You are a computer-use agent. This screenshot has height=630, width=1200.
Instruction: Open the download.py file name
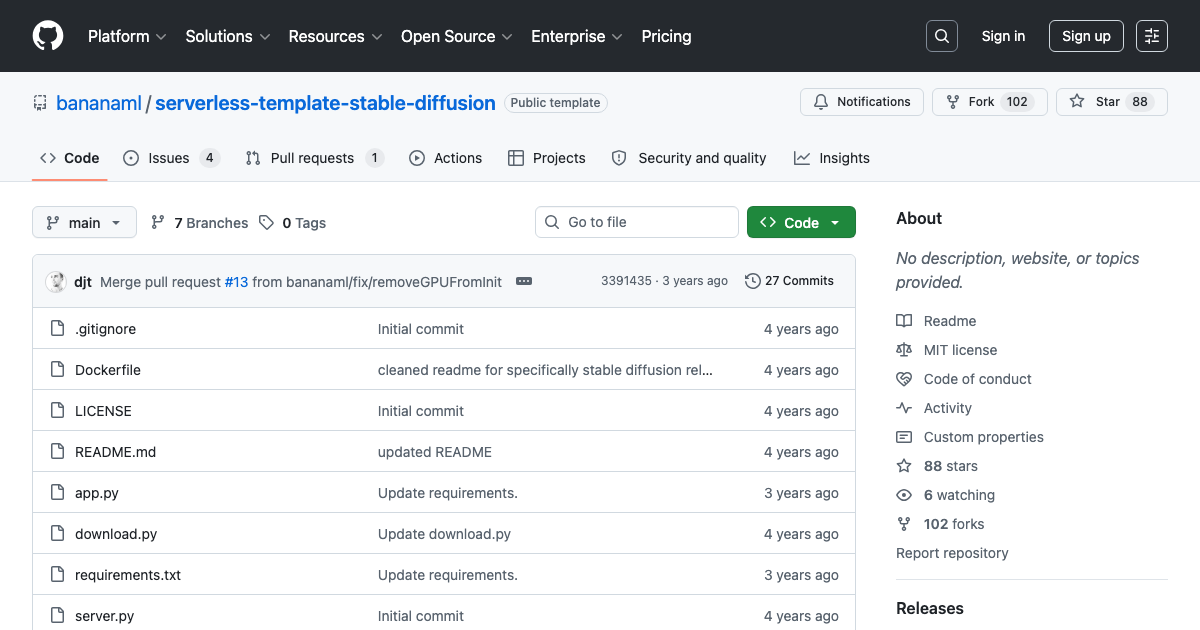click(x=116, y=534)
